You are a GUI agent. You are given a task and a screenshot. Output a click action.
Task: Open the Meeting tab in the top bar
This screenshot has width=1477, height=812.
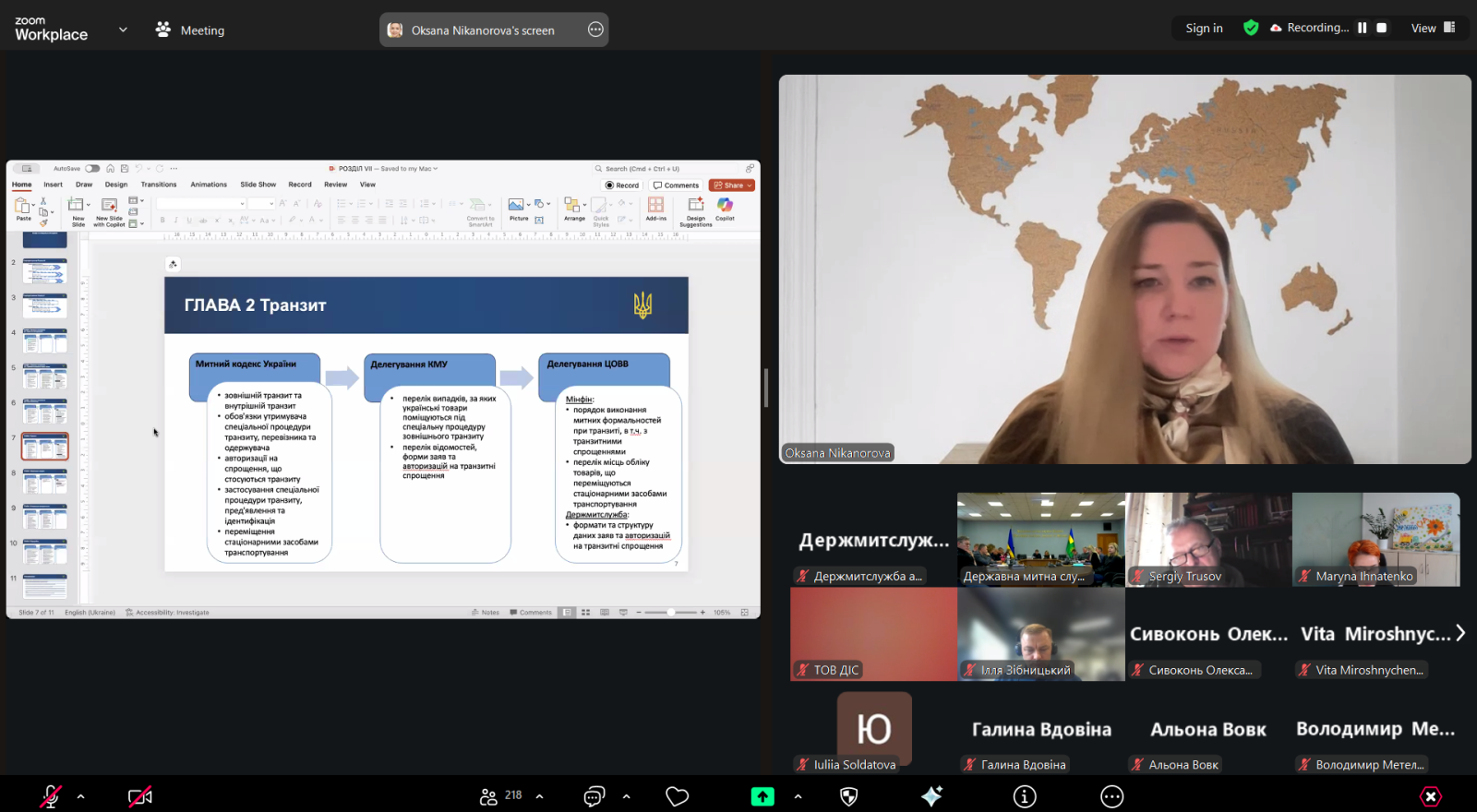tap(190, 30)
